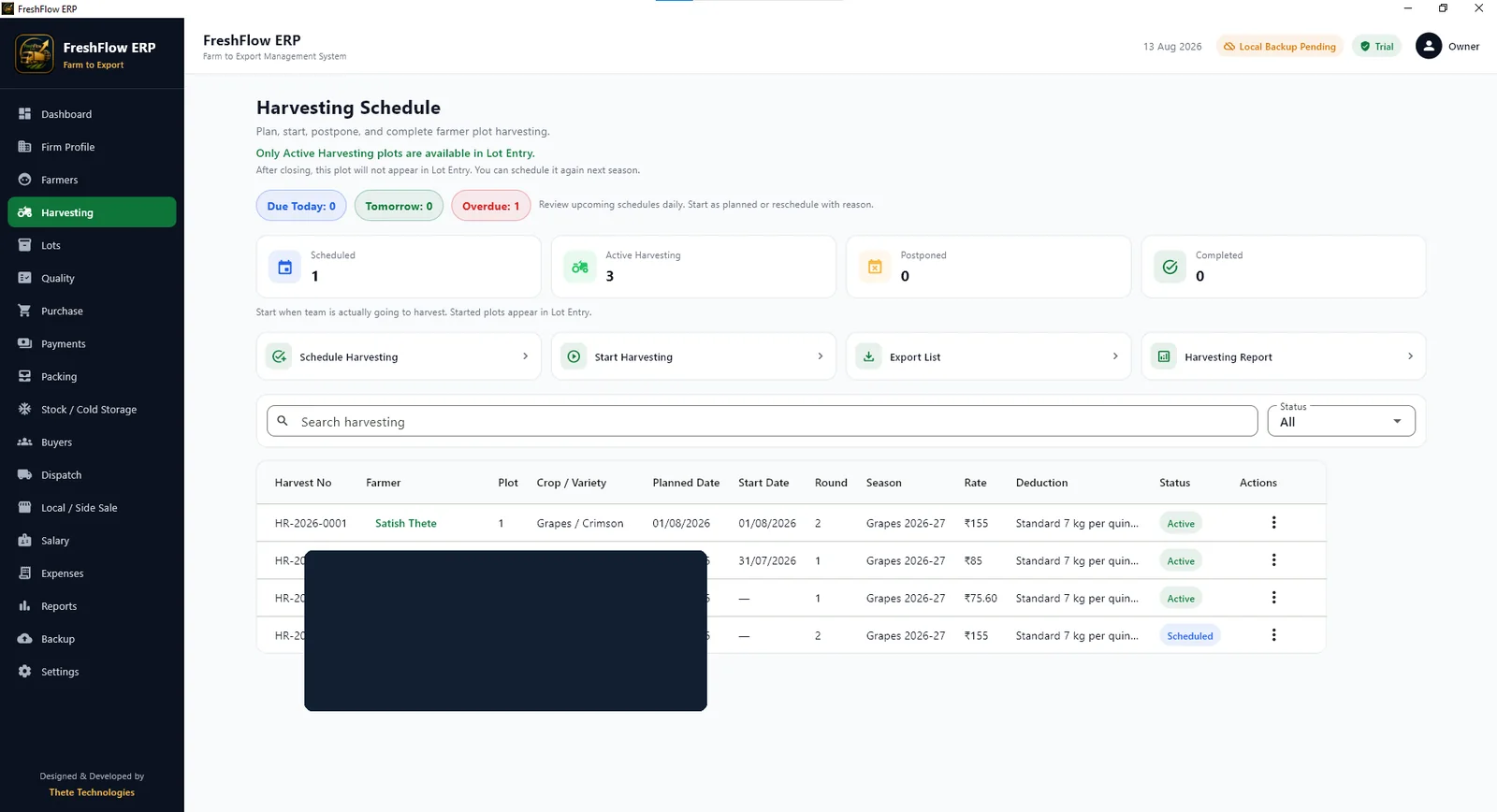Screen dimensions: 1497x812
Task: Expand Harvesting Report chevron arrow
Action: [1410, 356]
